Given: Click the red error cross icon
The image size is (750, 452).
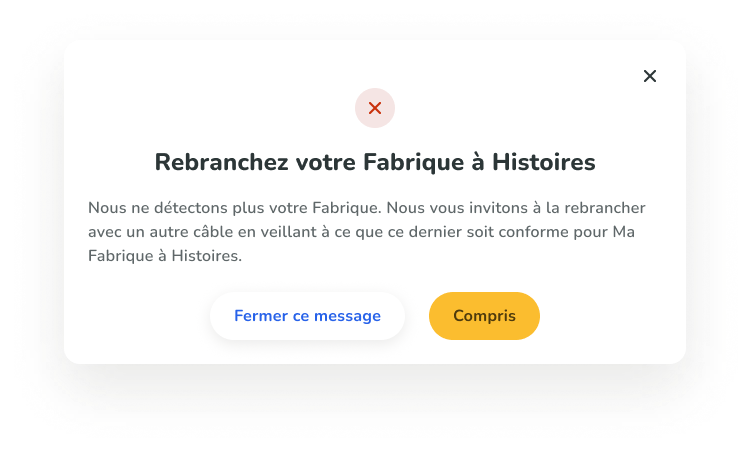Looking at the screenshot, I should (375, 108).
